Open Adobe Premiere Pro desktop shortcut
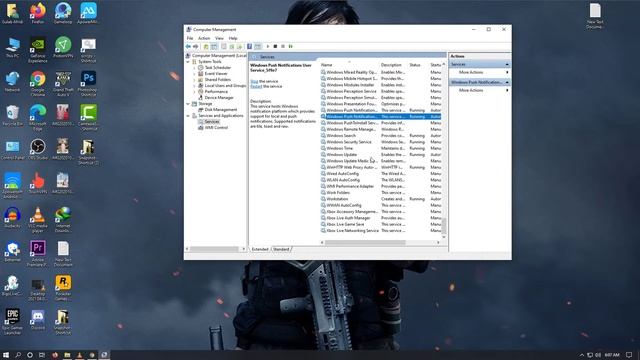This screenshot has width=640, height=360. [x=38, y=253]
